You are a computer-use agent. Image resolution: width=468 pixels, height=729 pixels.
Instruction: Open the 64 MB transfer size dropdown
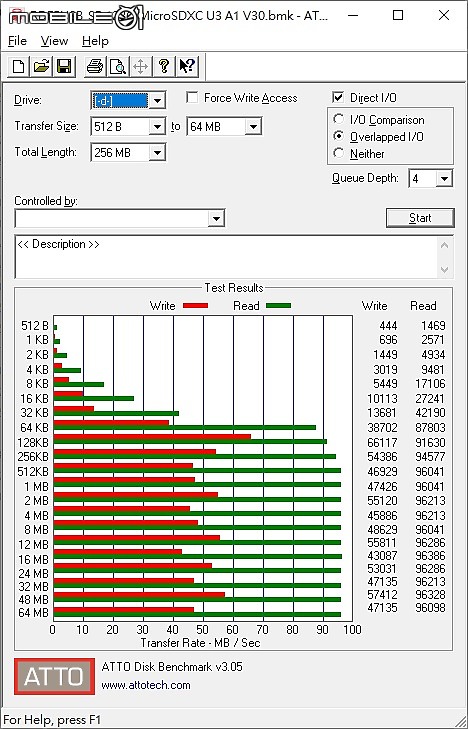[x=253, y=126]
